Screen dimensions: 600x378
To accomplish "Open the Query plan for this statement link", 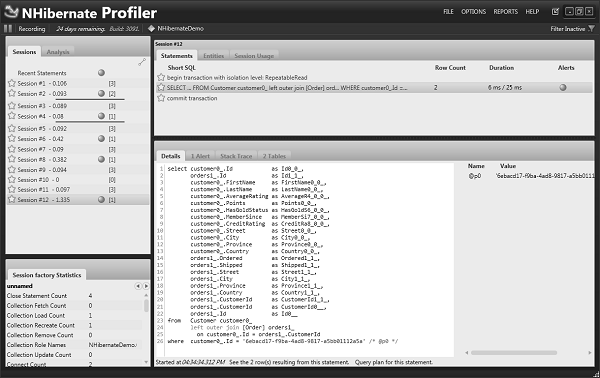I will click(x=394, y=362).
